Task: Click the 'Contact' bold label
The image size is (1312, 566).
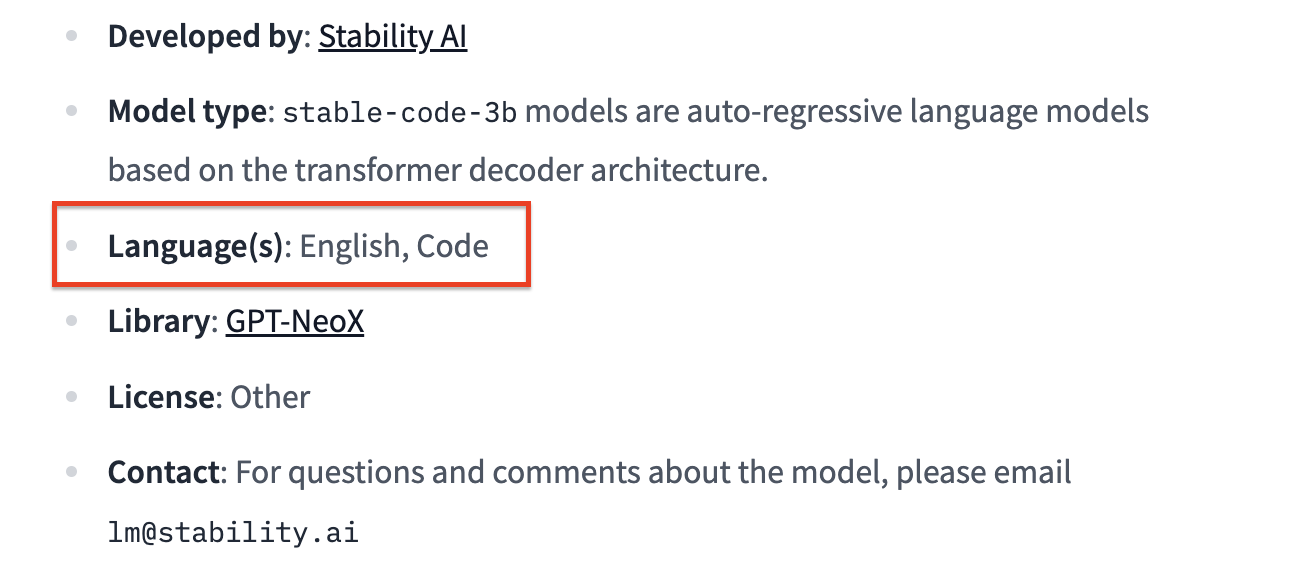Action: click(164, 472)
